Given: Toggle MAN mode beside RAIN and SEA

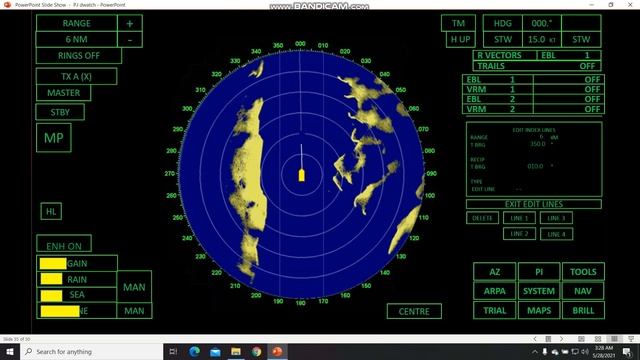Looking at the screenshot, I should tap(134, 287).
